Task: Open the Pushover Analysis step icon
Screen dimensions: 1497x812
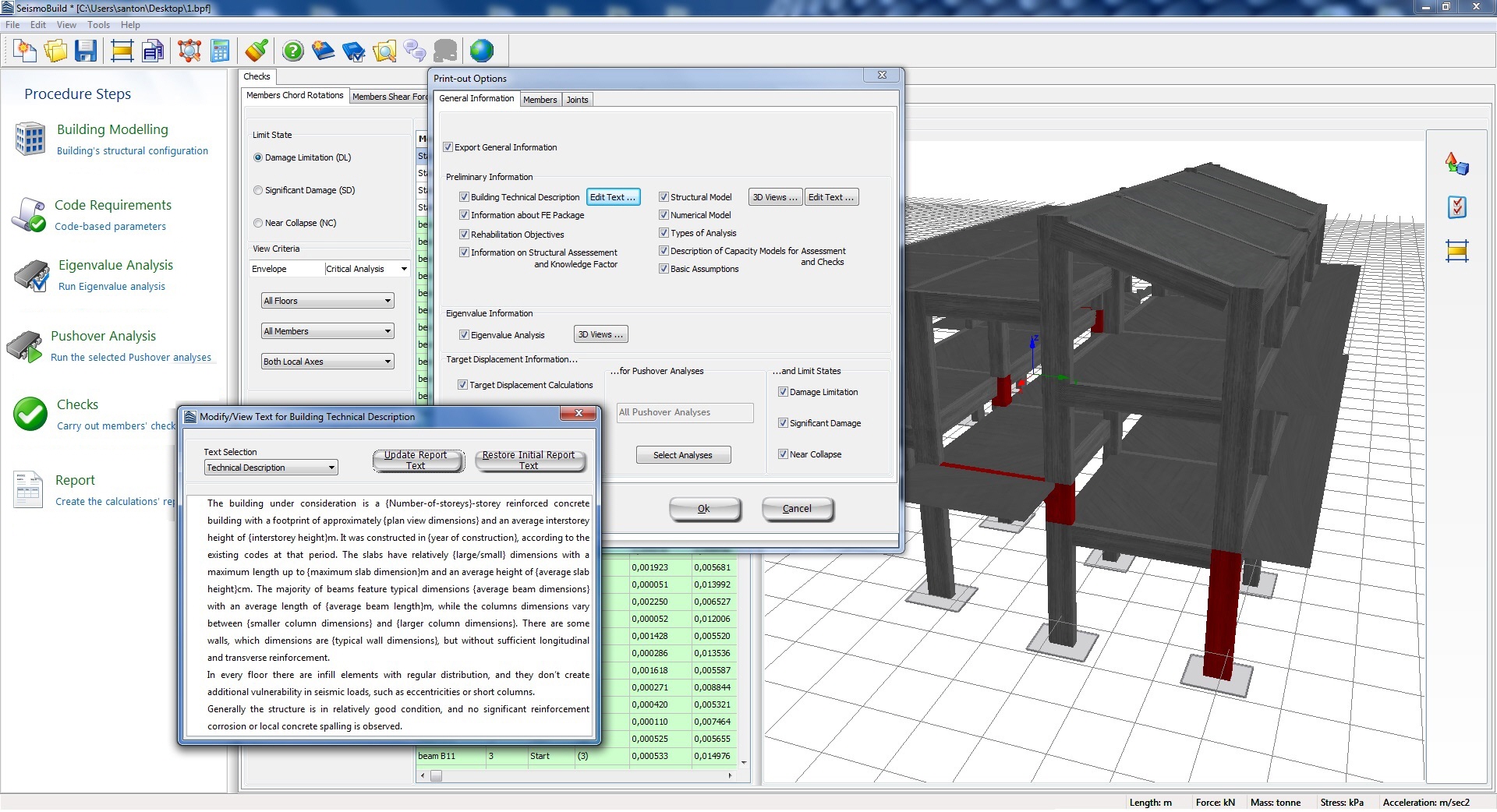Action: (25, 346)
